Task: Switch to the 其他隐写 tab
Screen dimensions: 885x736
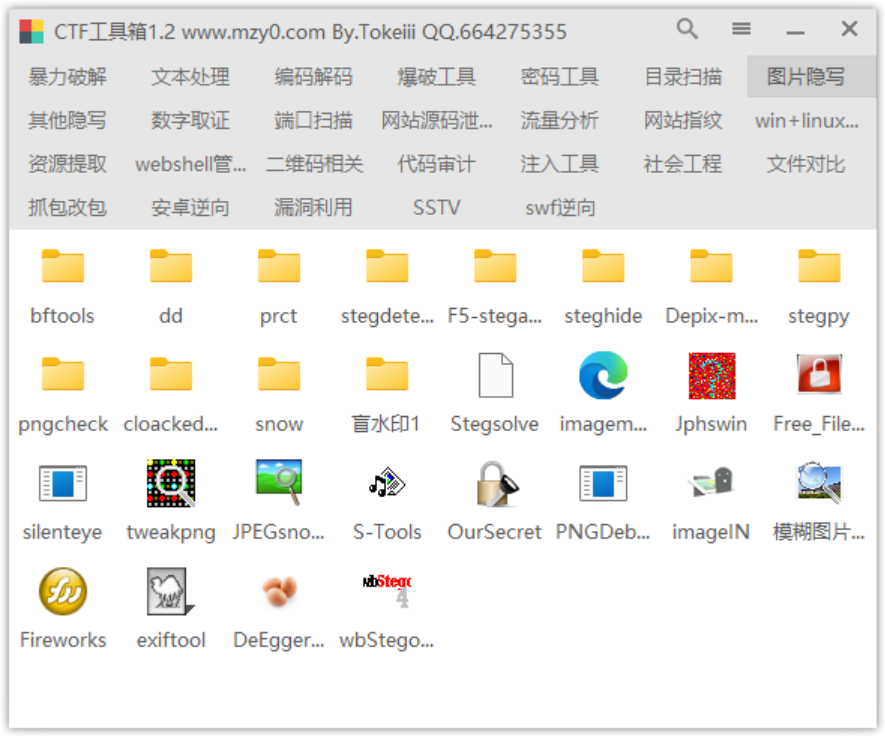Action: coord(68,120)
